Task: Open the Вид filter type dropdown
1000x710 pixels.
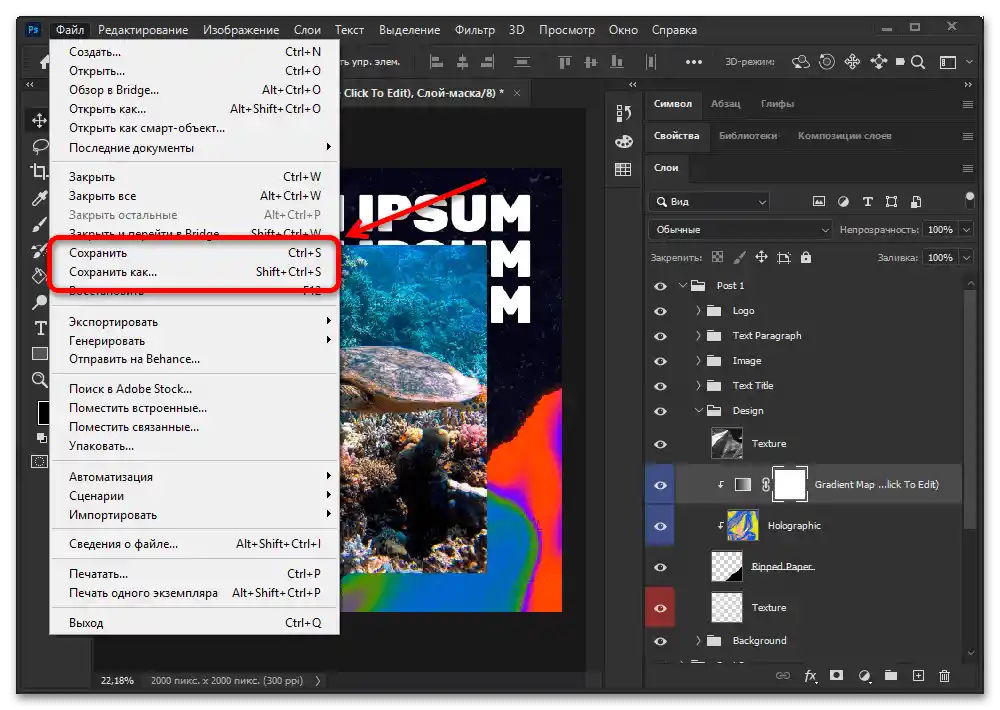Action: pyautogui.click(x=709, y=202)
